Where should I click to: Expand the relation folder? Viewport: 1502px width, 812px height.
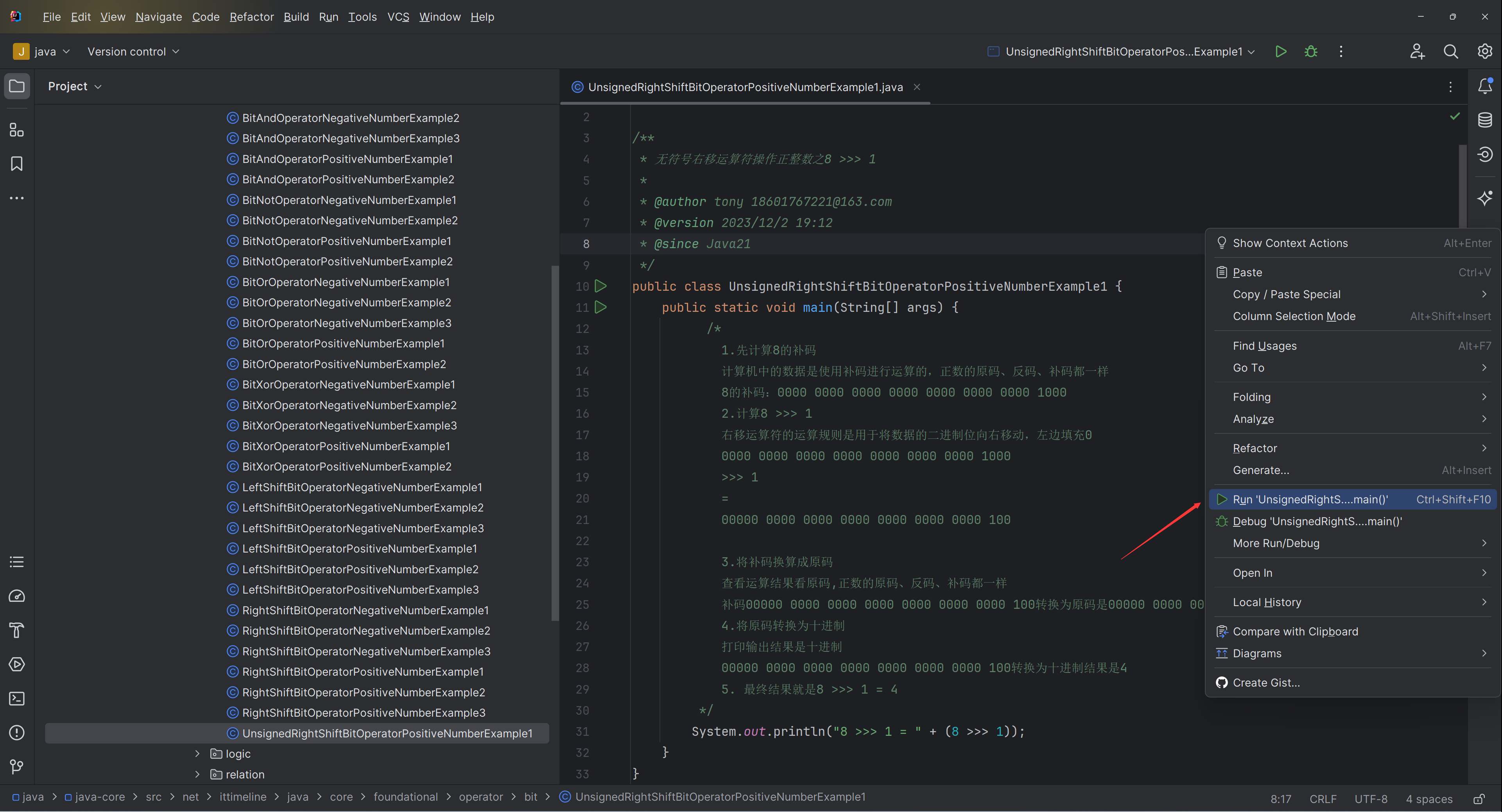pos(197,774)
